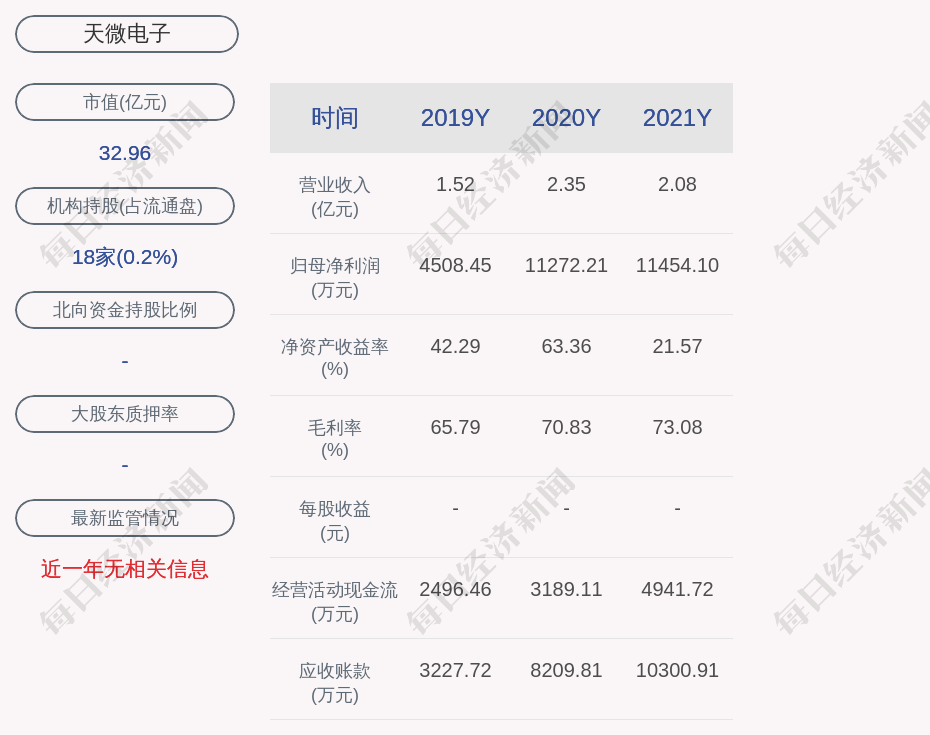
Task: Select the 毛利率 value 73.08
Action: pyautogui.click(x=677, y=427)
